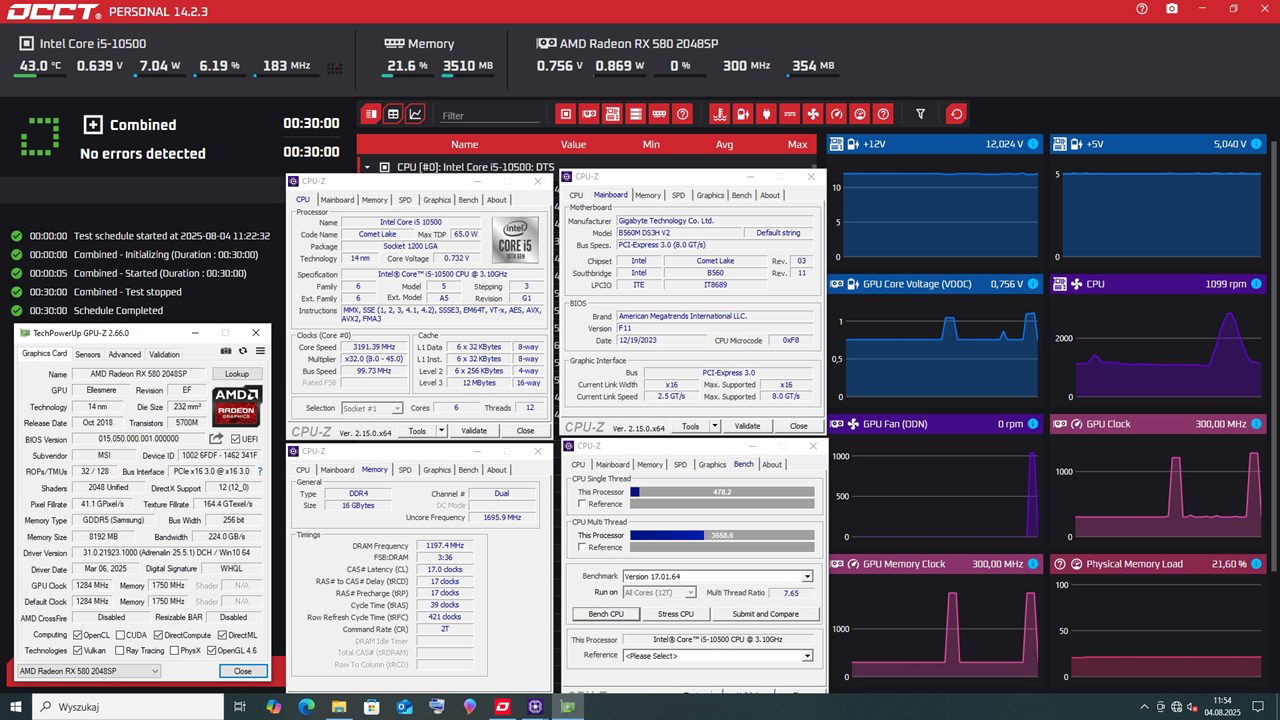Image resolution: width=1280 pixels, height=720 pixels.
Task: Toggle load usage gauge filter icon
Action: pyautogui.click(x=860, y=114)
